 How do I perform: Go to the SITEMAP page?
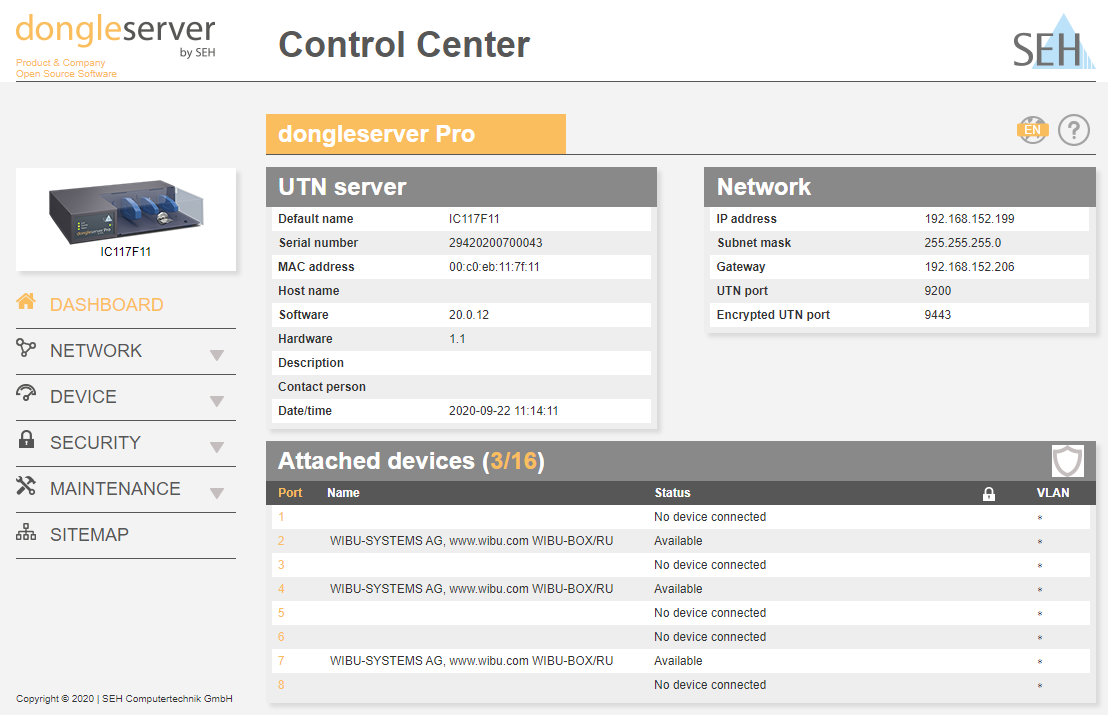point(89,535)
